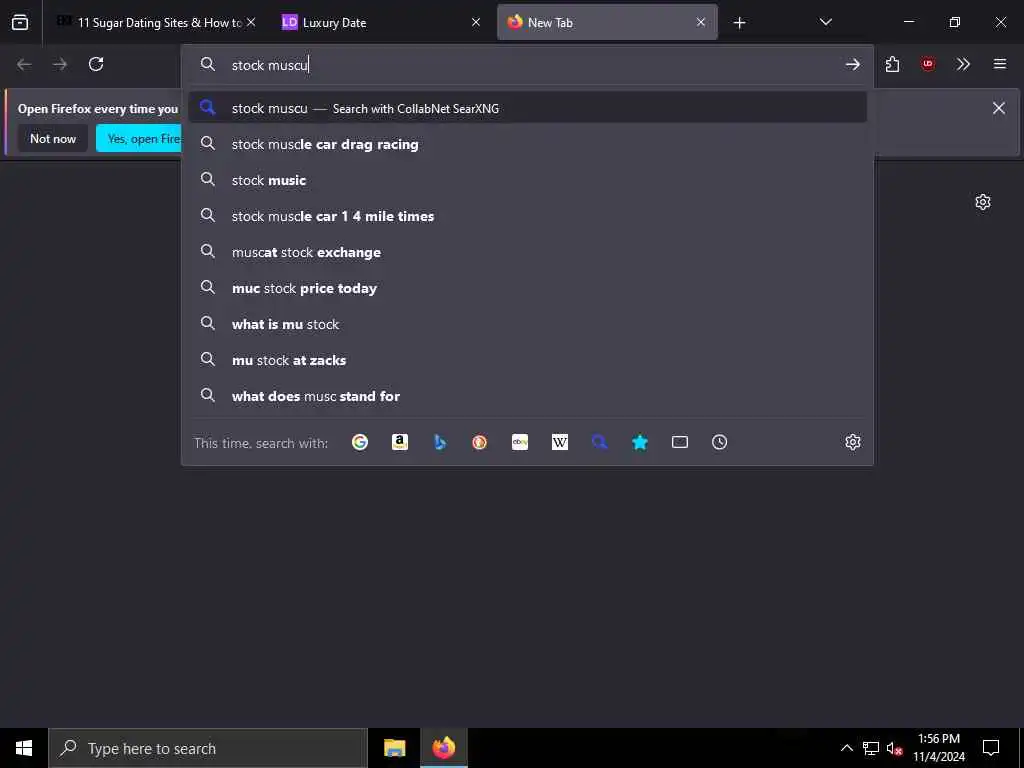The image size is (1024, 768).
Task: Open muted volume tray icon
Action: (895, 748)
